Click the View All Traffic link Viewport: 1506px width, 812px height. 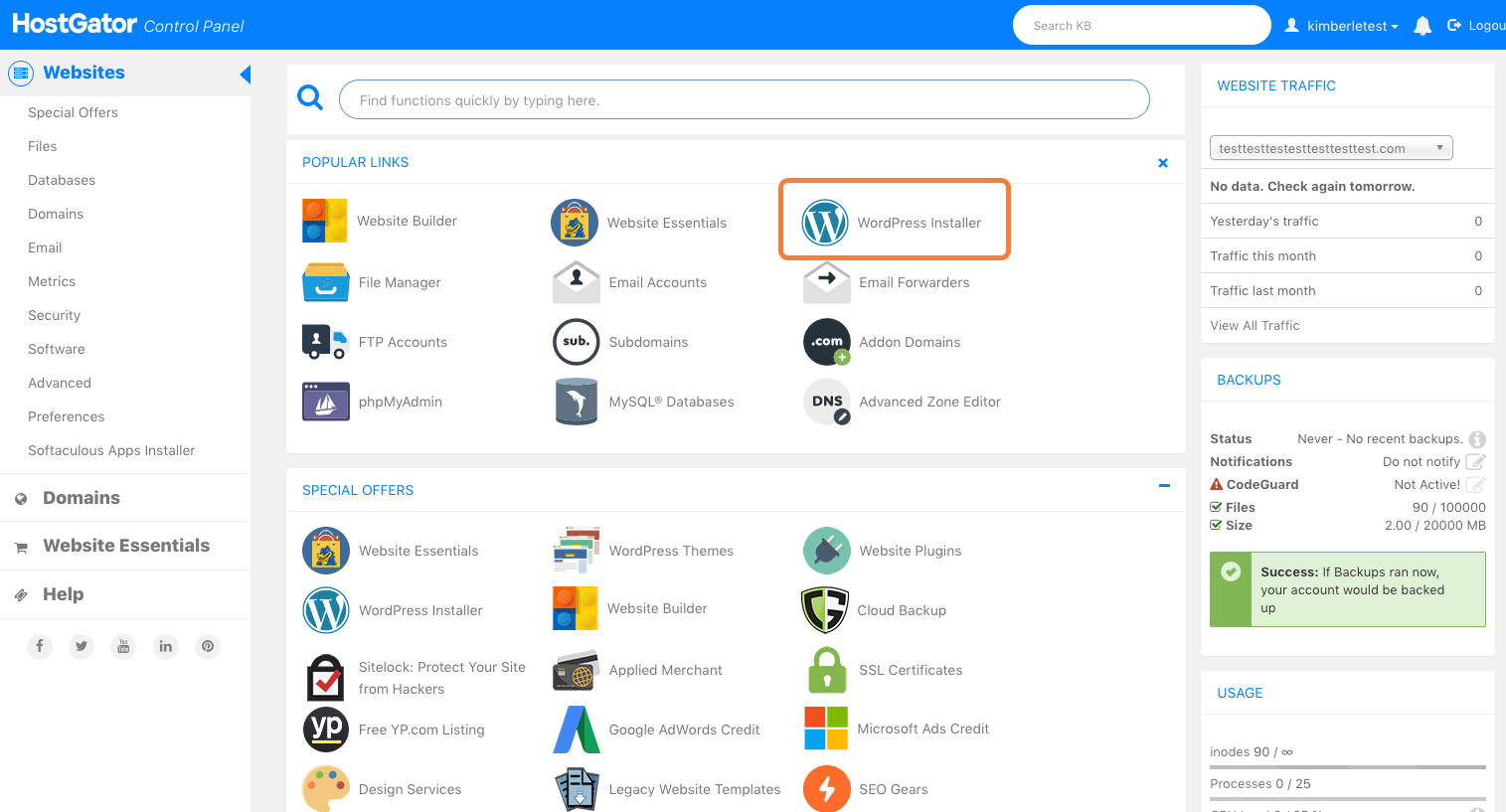coord(1255,325)
